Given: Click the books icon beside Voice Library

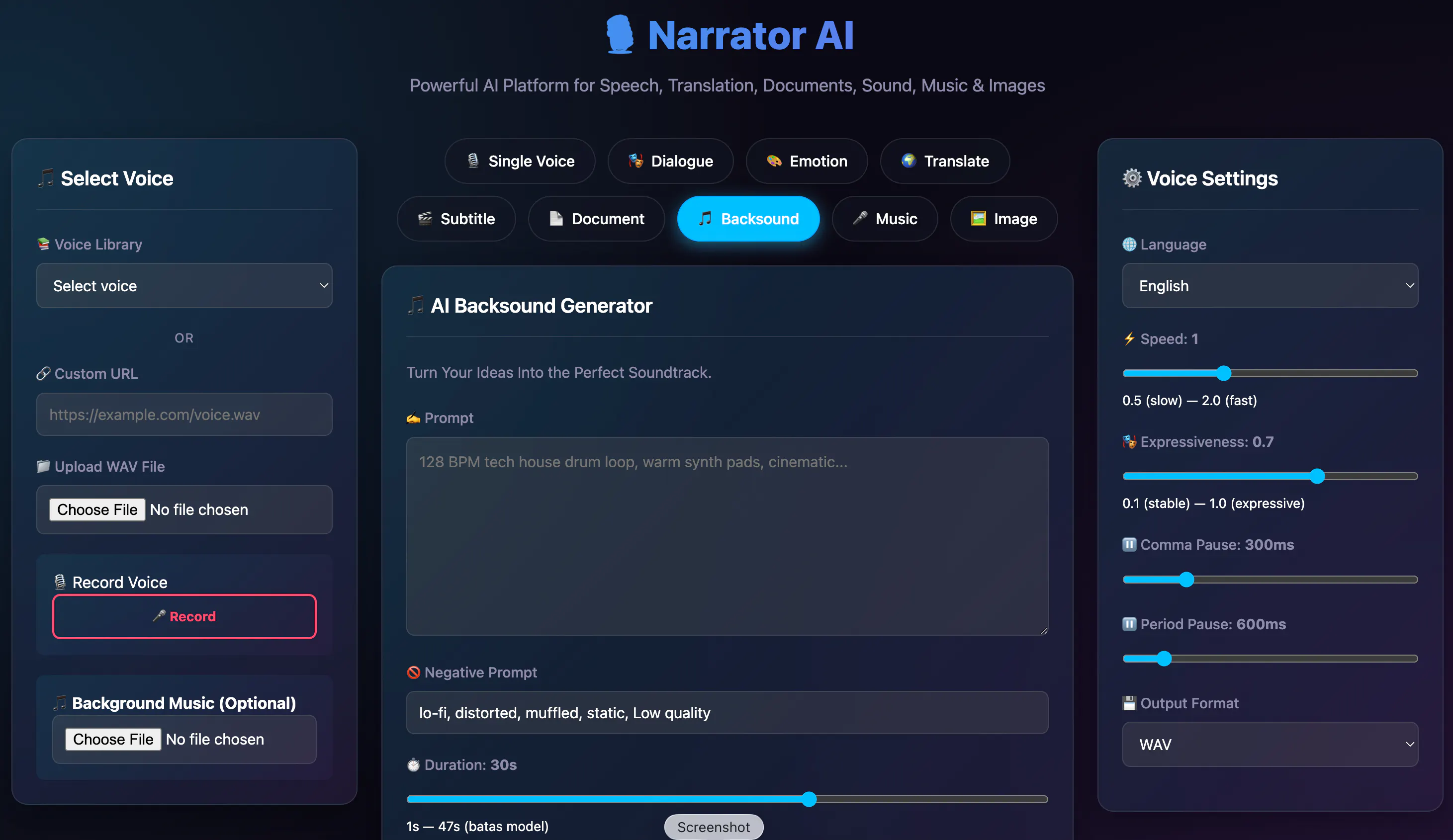Looking at the screenshot, I should (44, 244).
